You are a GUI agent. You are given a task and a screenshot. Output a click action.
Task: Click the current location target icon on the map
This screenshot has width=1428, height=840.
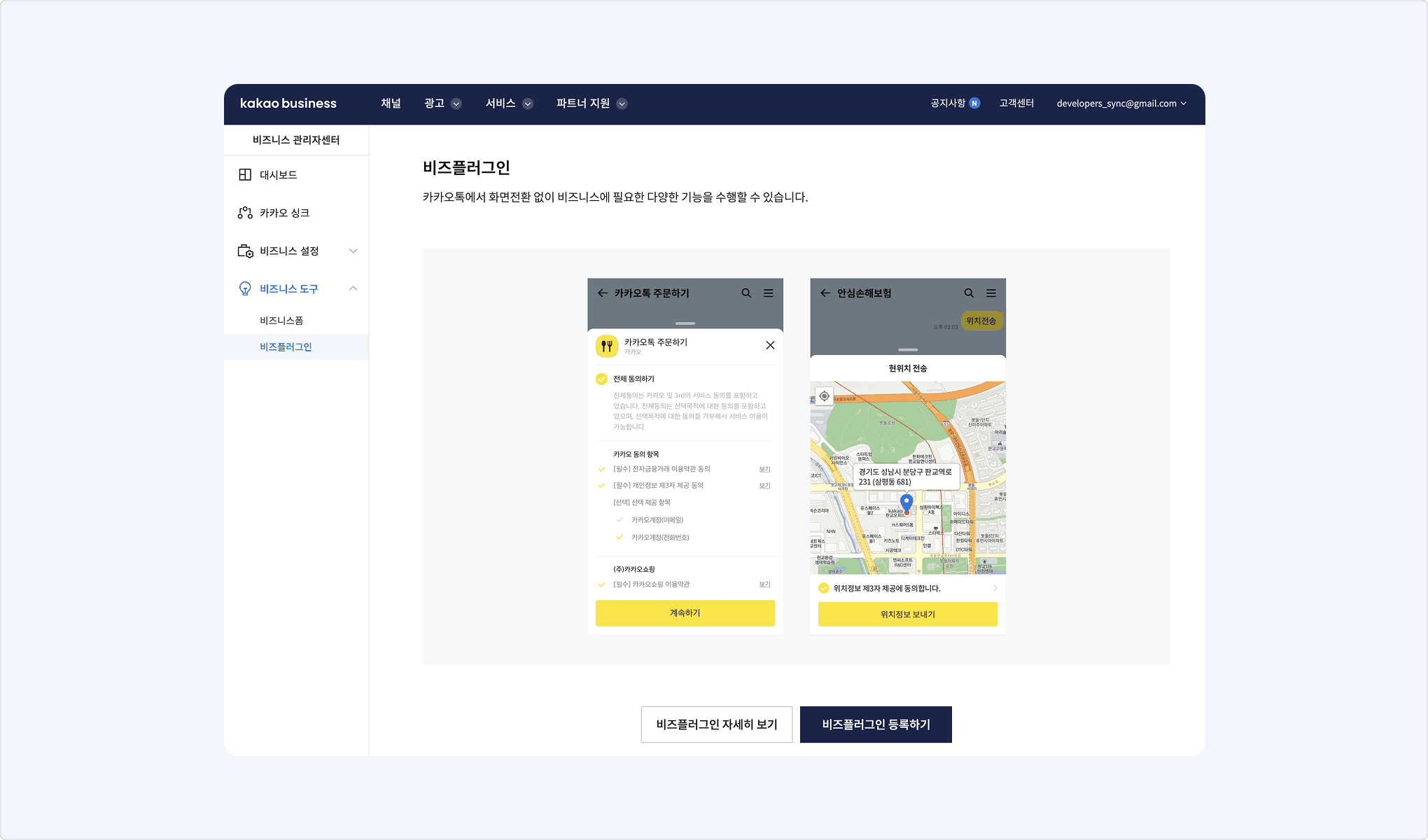coord(825,396)
